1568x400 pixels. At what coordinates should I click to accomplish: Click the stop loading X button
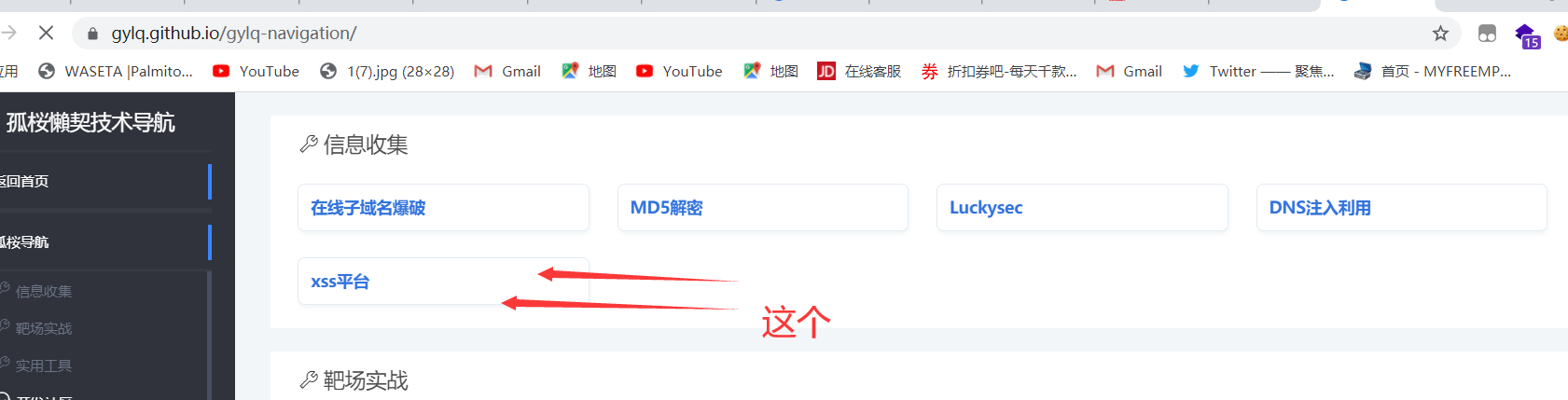tap(46, 34)
